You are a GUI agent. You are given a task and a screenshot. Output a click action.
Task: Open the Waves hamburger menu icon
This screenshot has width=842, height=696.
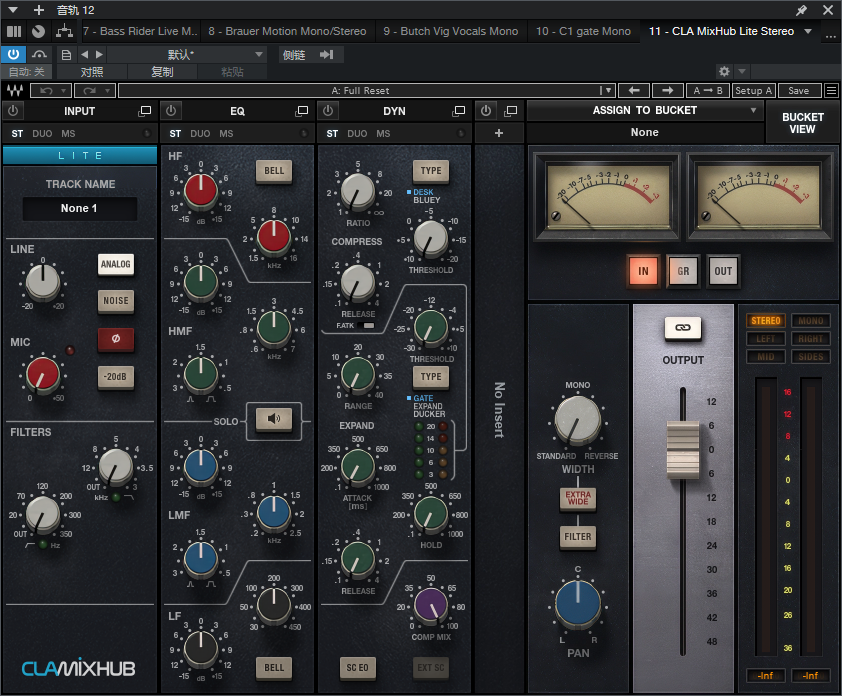click(831, 91)
